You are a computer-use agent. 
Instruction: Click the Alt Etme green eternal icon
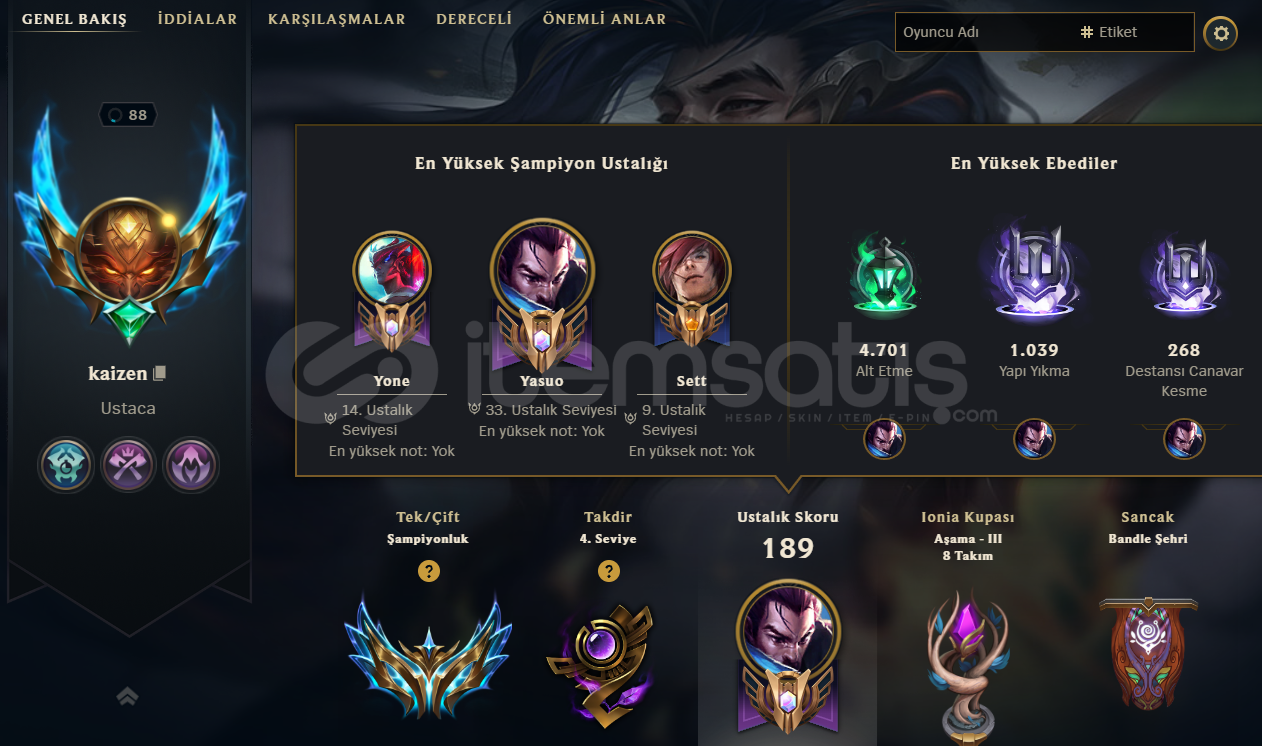pyautogui.click(x=884, y=274)
